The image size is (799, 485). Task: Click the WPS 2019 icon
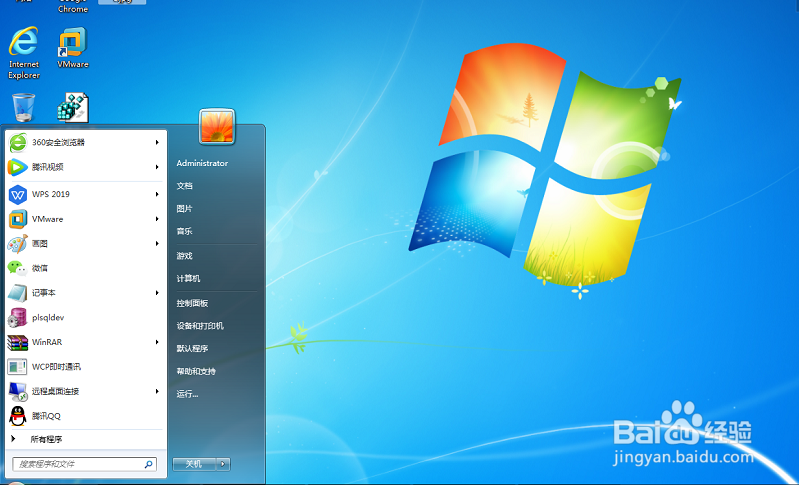[18, 194]
